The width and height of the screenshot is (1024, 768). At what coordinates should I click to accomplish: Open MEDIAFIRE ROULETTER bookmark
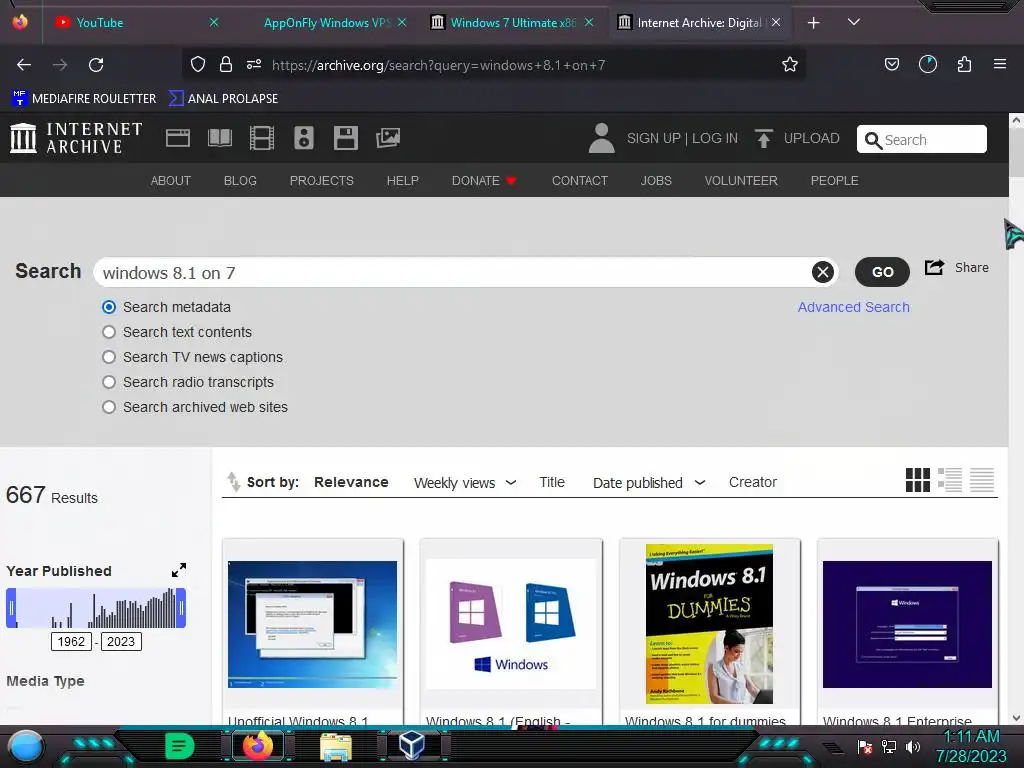[x=84, y=99]
